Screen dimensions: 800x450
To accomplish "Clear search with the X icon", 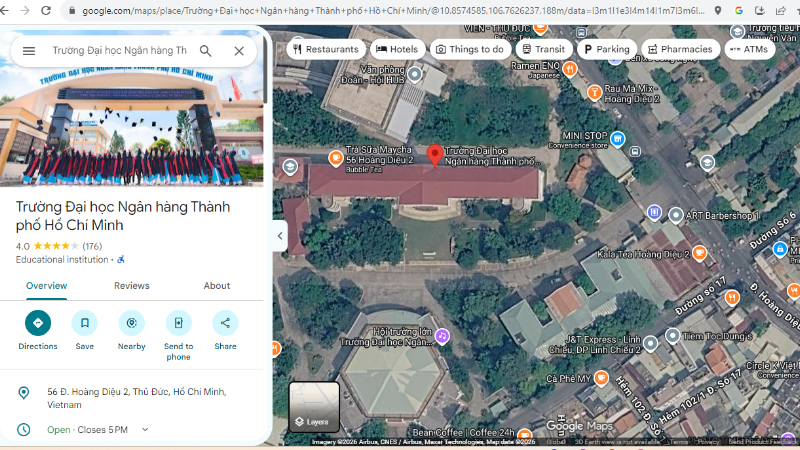I will click(239, 51).
